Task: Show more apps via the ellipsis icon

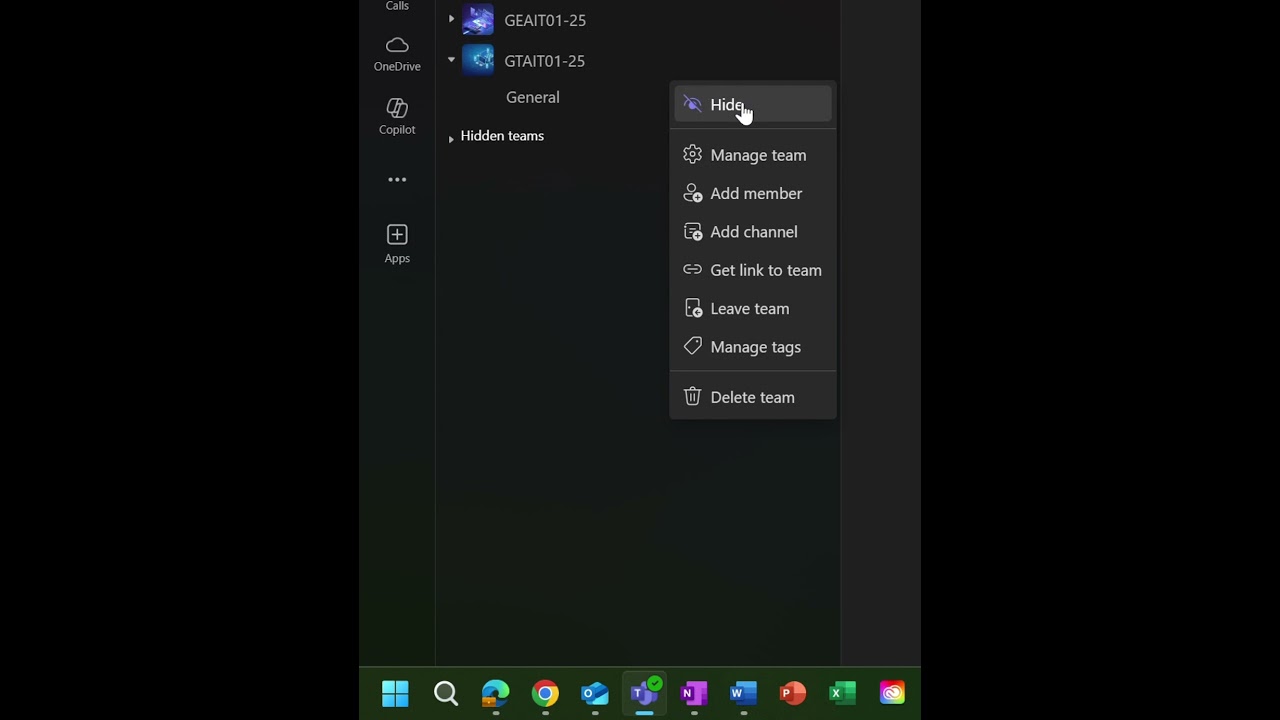Action: coord(397,180)
